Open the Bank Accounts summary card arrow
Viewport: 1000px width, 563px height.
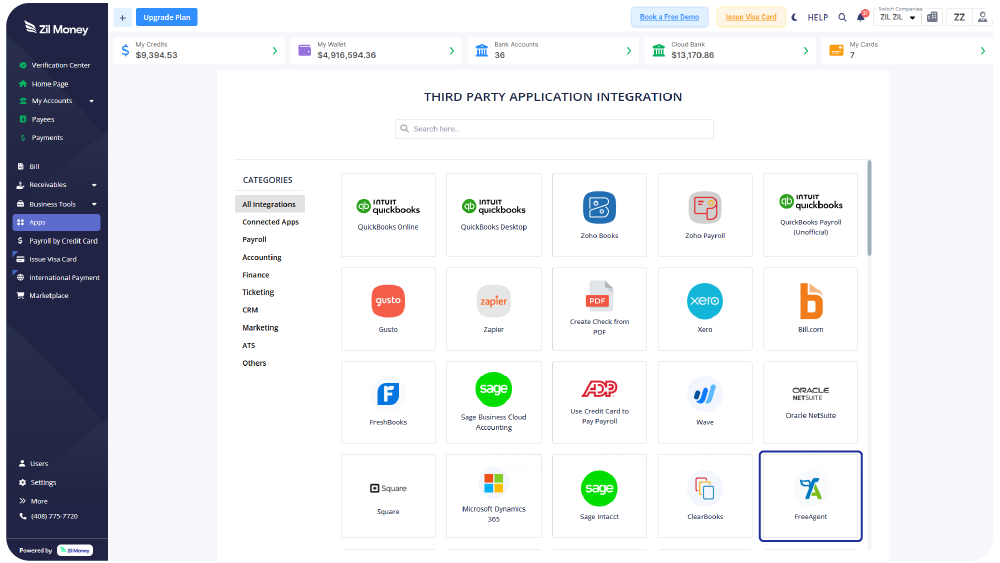[629, 50]
